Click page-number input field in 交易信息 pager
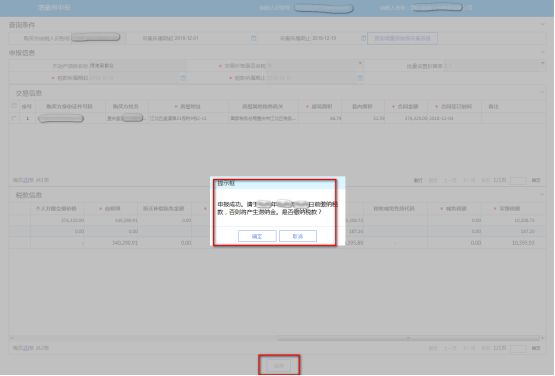Viewport: 555px width, 376px height. click(518, 181)
